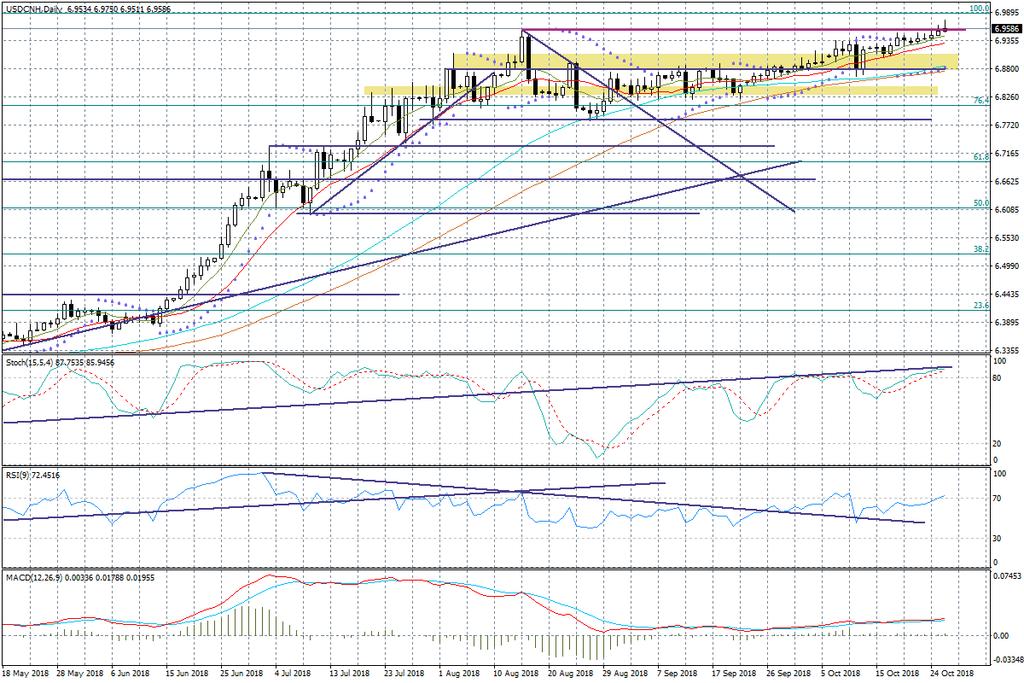1024x683 pixels.
Task: Click the Fibonacci 23.6 level label
Action: [x=981, y=306]
